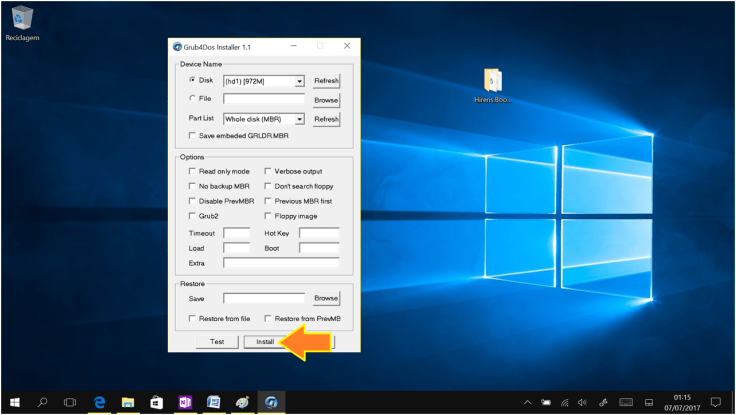736x415 pixels.
Task: Tick the Verbose output checkbox
Action: (268, 171)
